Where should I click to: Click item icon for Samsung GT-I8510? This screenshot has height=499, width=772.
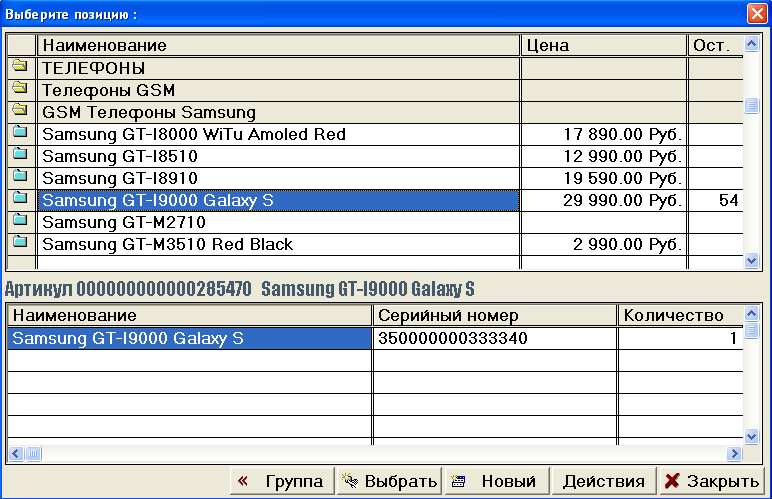20,154
